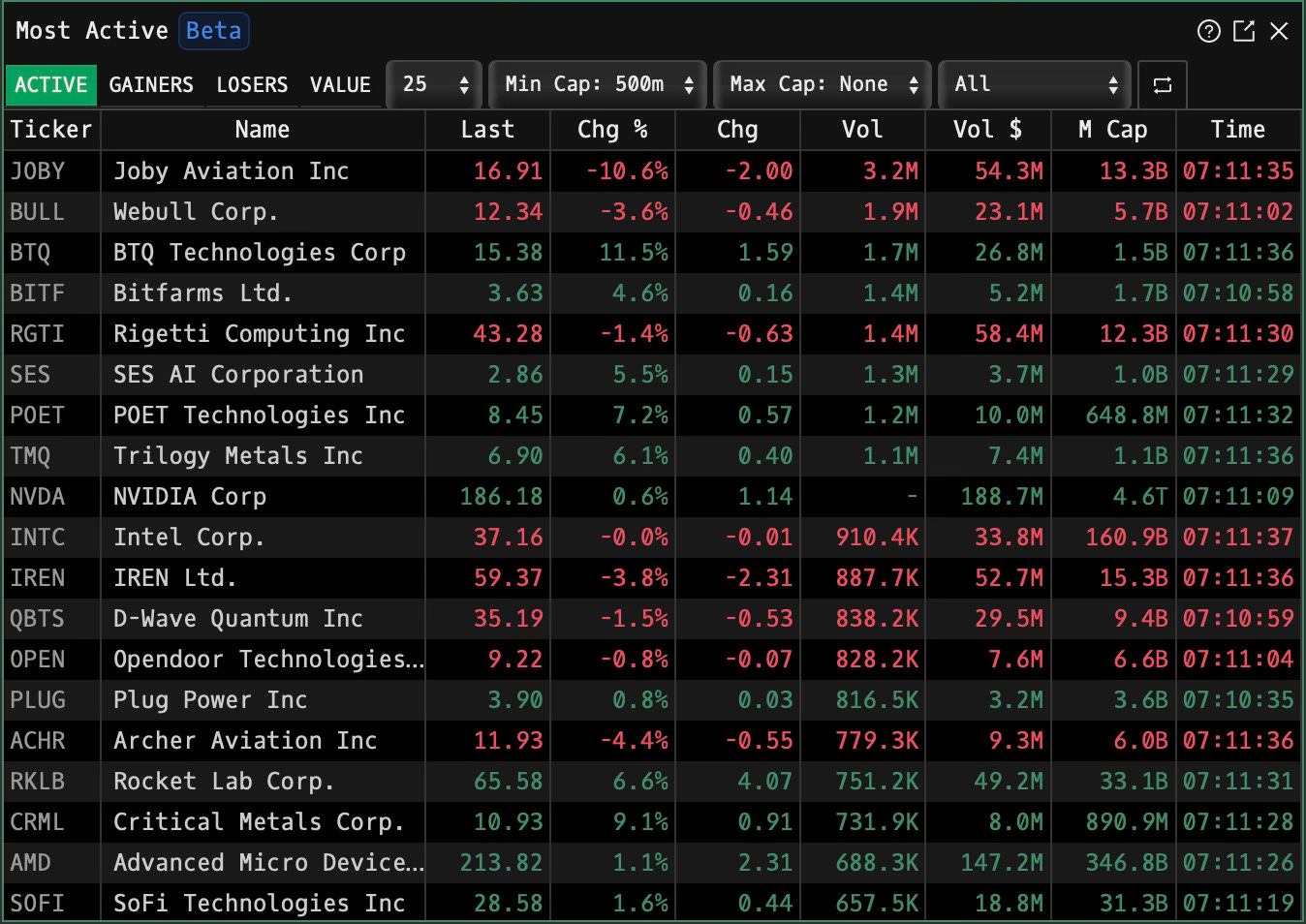Select the BULL ticker
This screenshot has width=1306, height=924.
click(x=37, y=212)
